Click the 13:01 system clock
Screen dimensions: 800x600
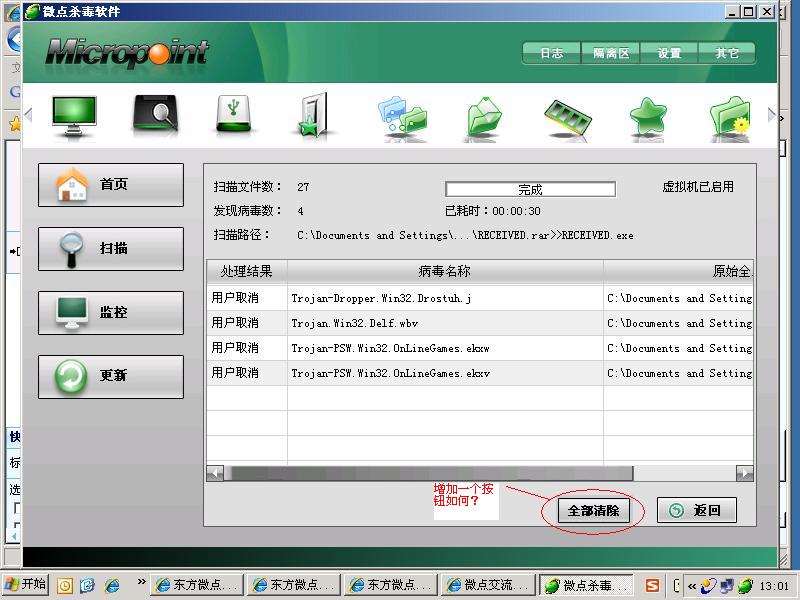click(x=773, y=586)
